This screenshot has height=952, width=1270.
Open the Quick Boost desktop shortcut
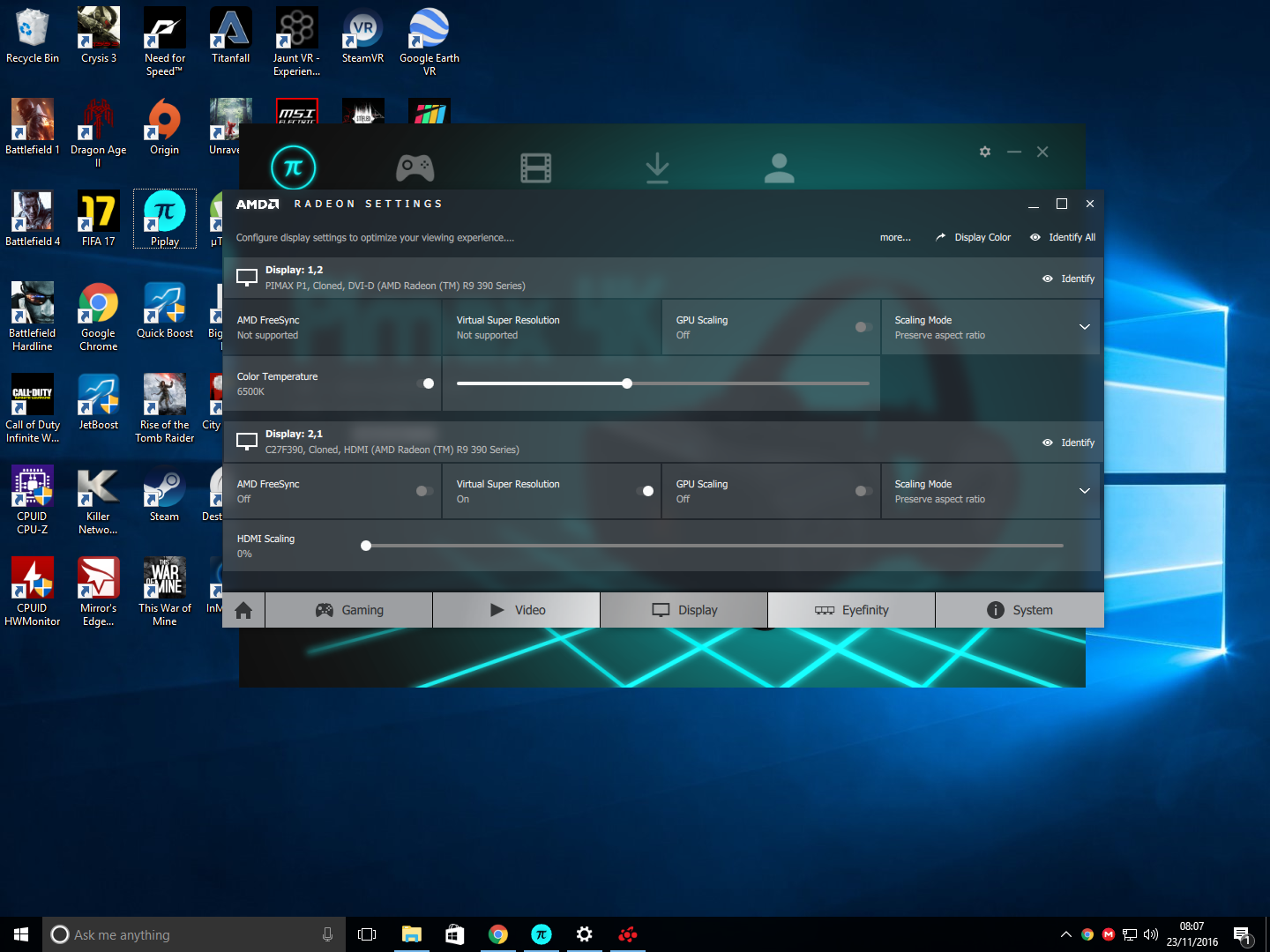point(165,311)
